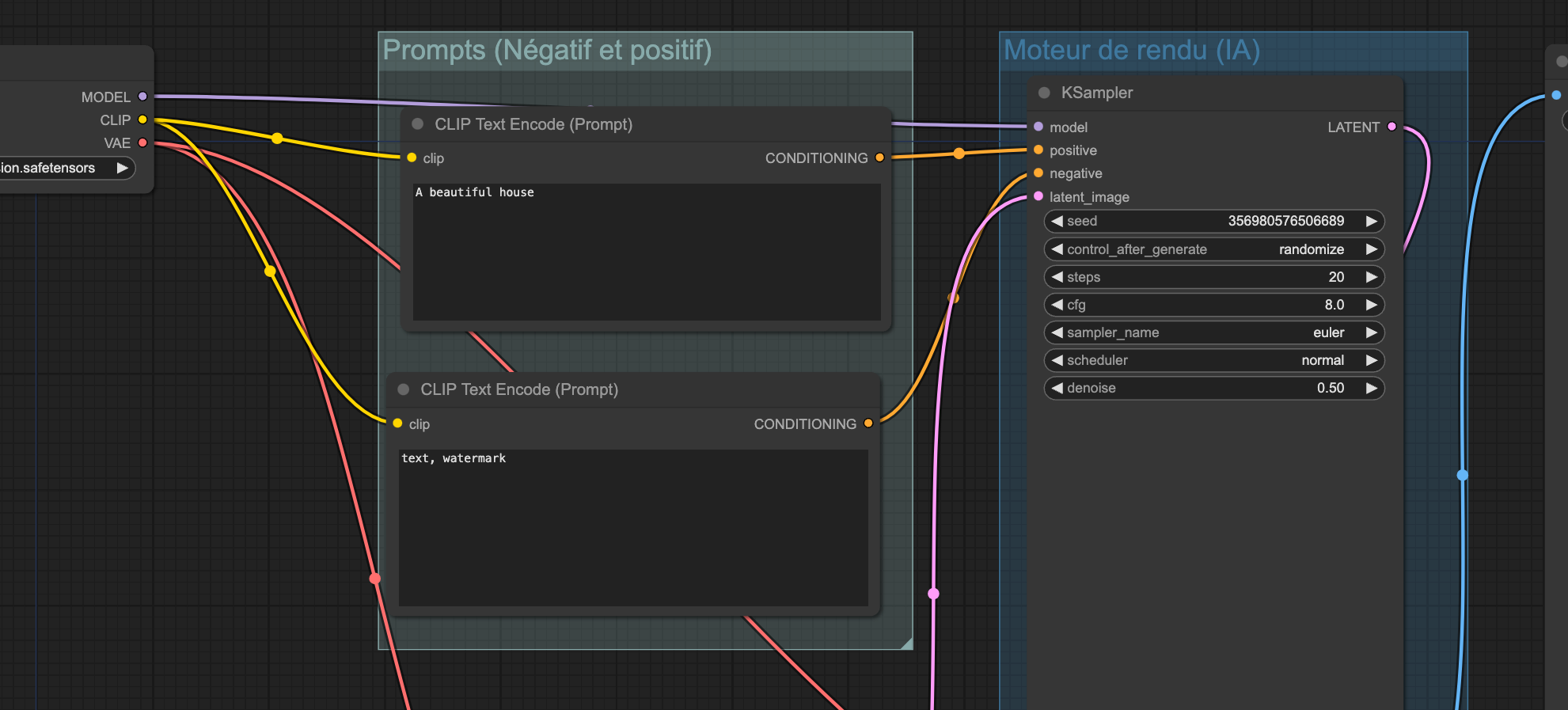Open the sampler_name euler dropdown

(1213, 332)
